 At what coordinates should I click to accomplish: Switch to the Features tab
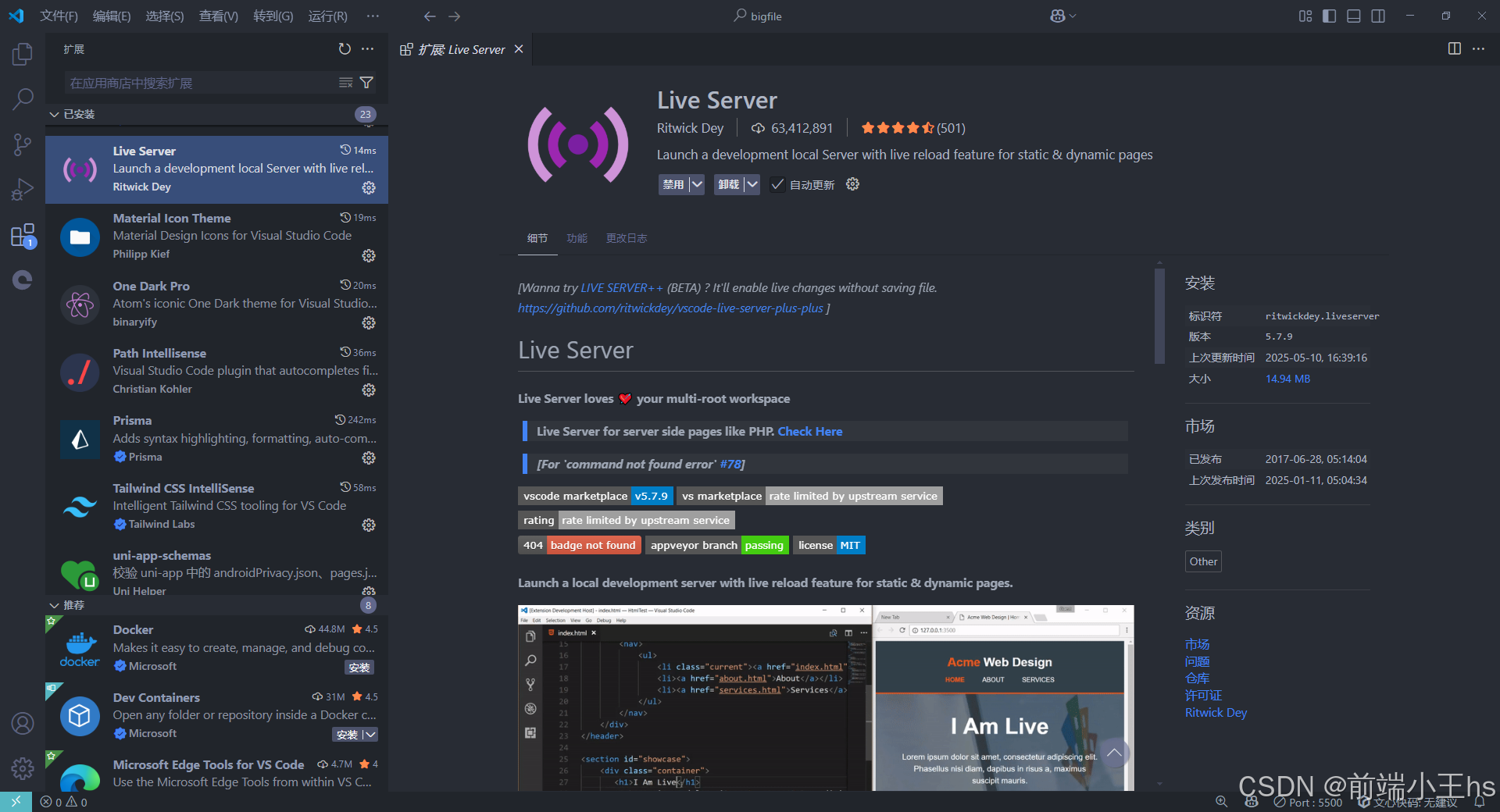[x=577, y=238]
